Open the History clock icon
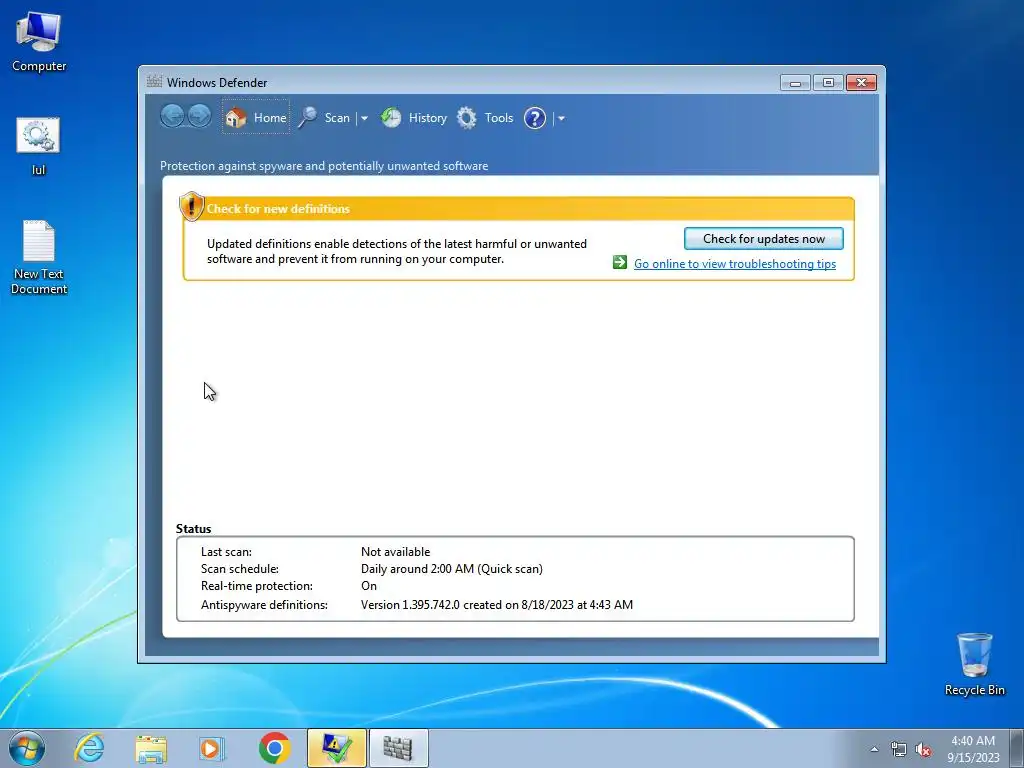 tap(391, 118)
